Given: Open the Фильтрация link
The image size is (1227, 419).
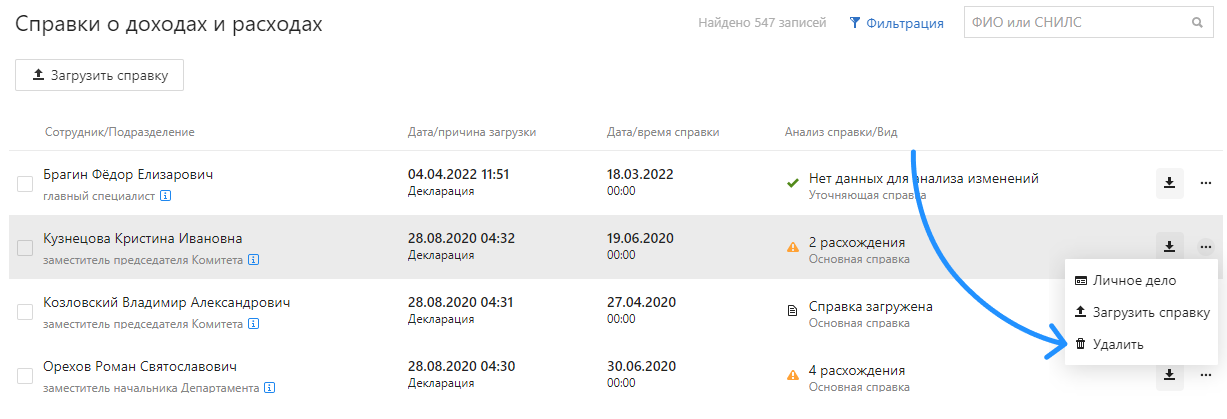Looking at the screenshot, I should [x=896, y=23].
